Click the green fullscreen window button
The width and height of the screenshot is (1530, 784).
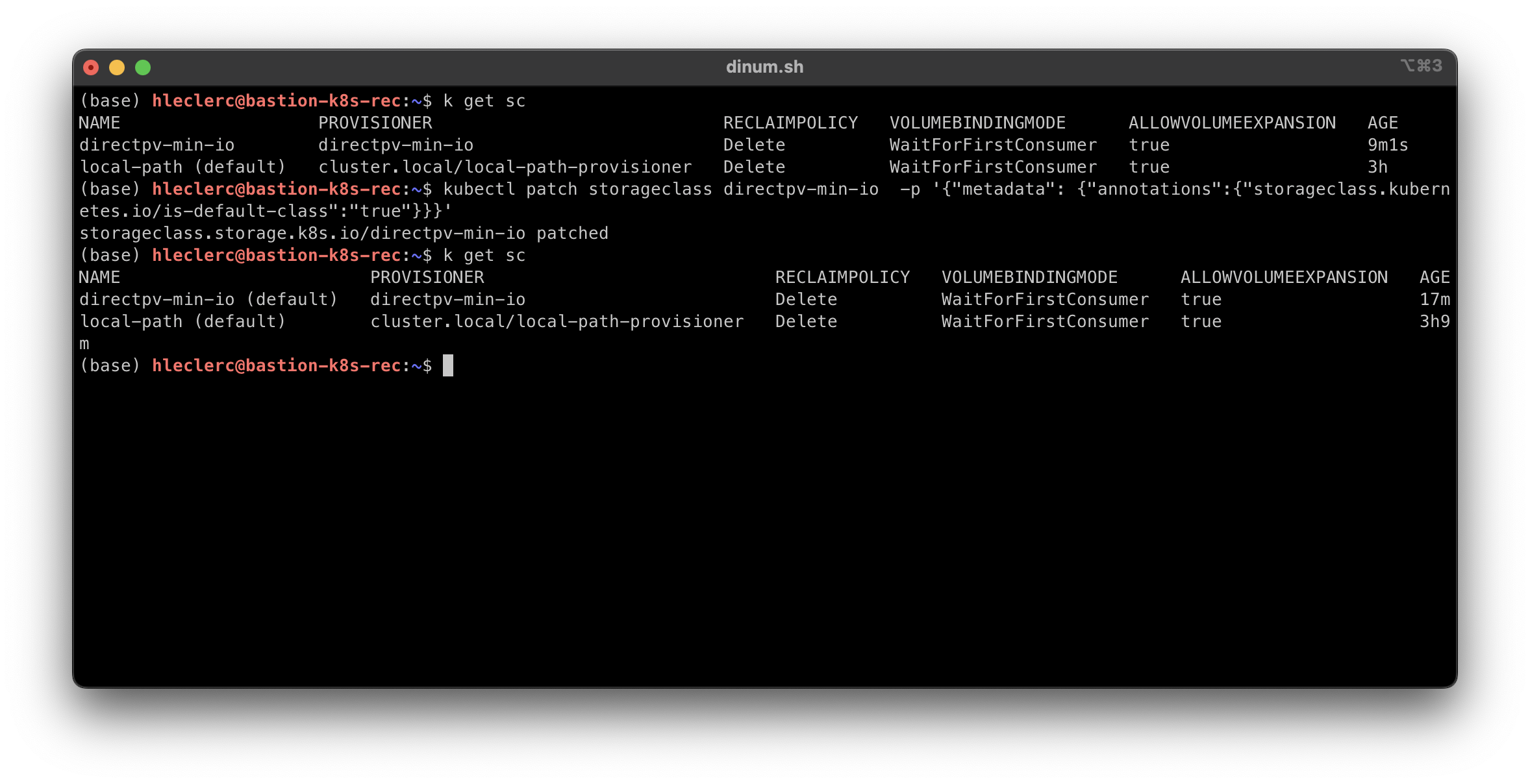tap(143, 67)
